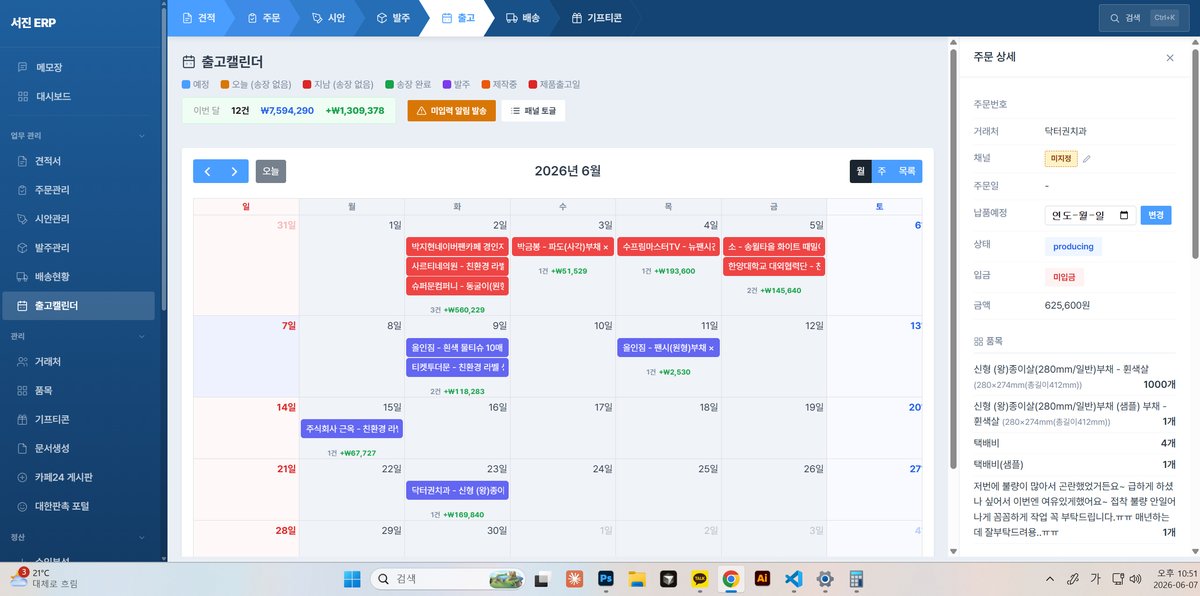Collapse the 정산 sidebar section

141,536
